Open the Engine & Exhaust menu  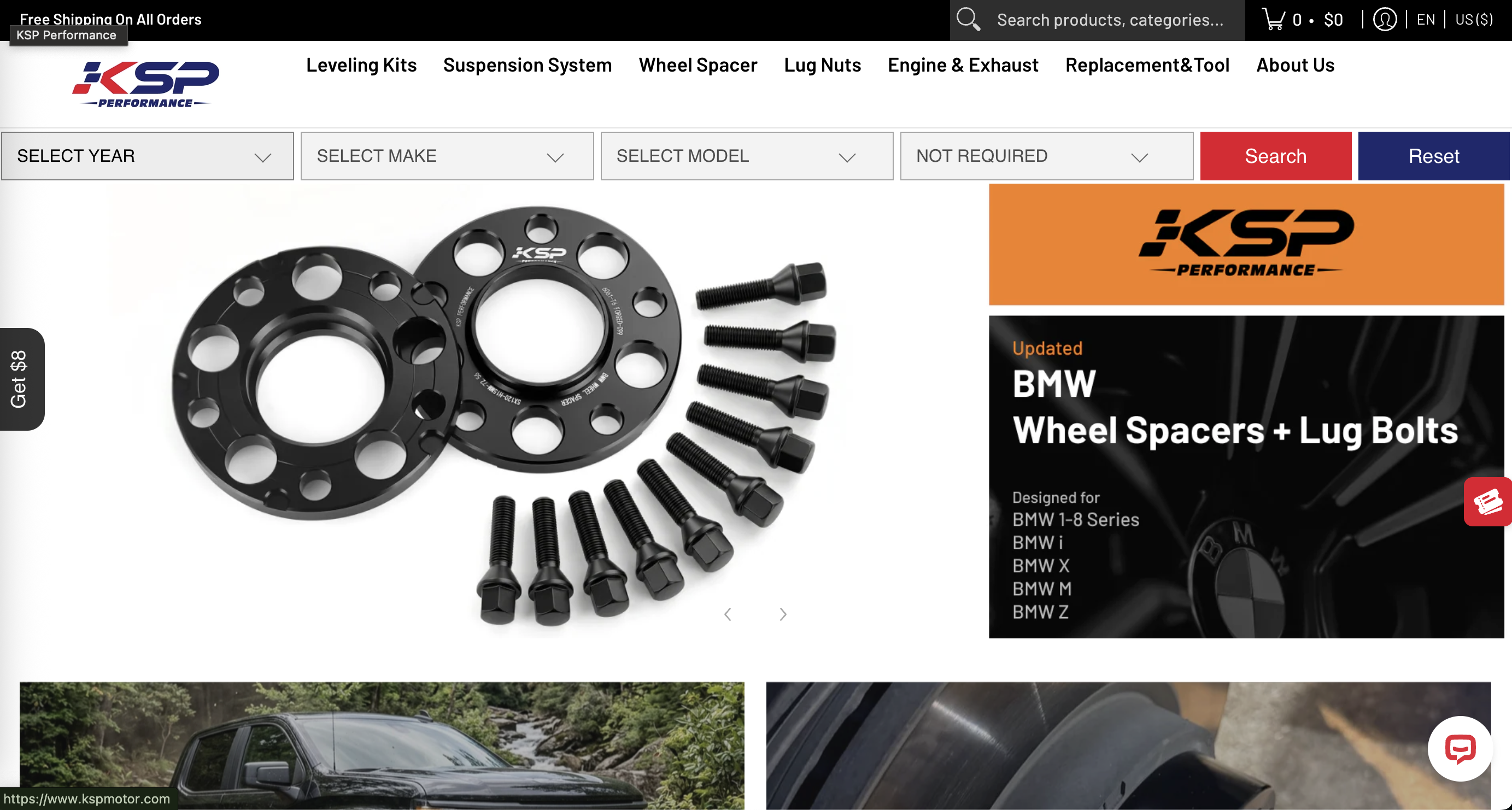tap(963, 65)
